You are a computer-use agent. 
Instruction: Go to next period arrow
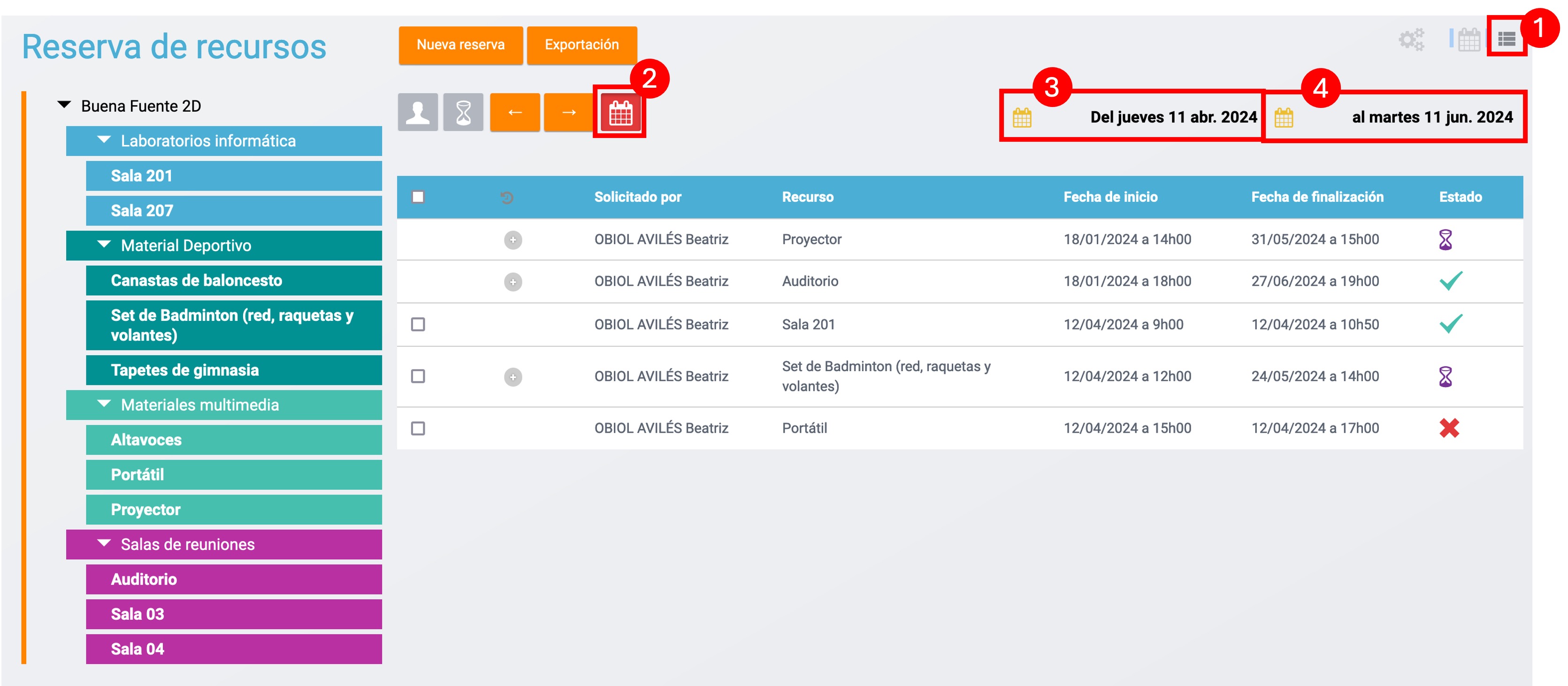point(568,112)
